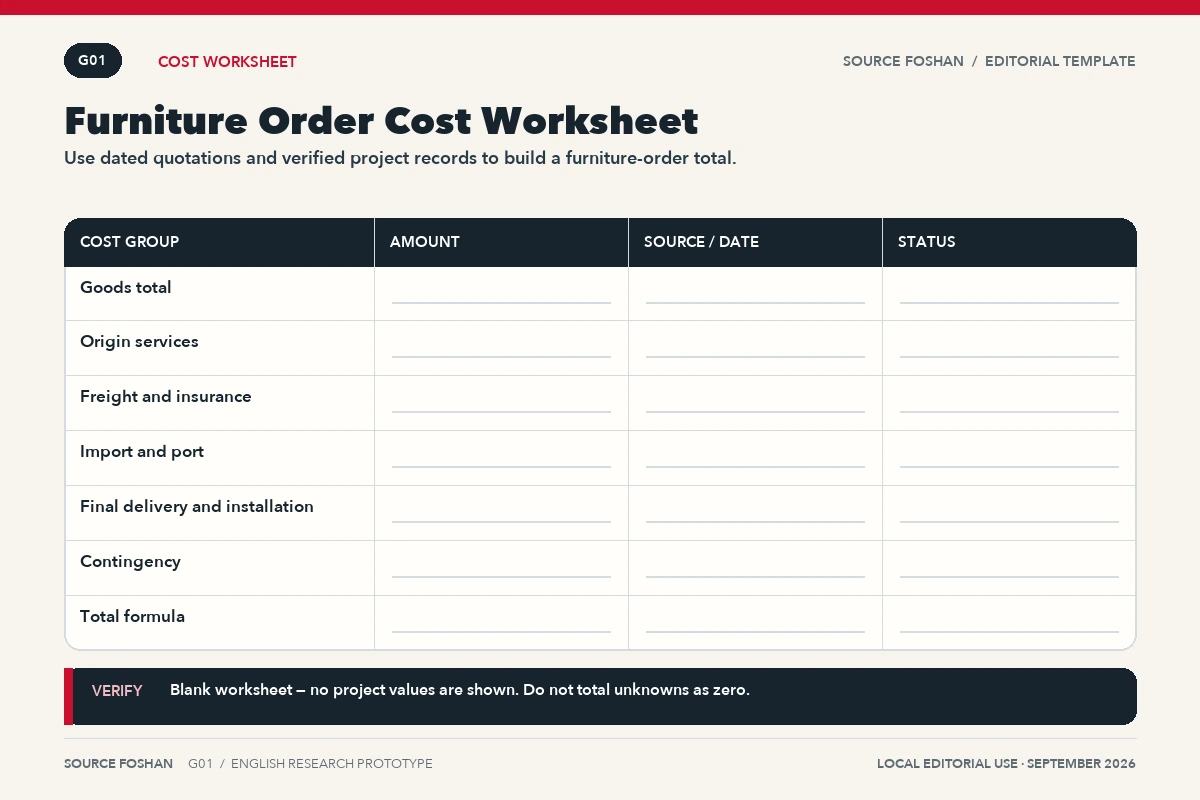
Task: Click the Amount field for Import and port
Action: click(501, 458)
